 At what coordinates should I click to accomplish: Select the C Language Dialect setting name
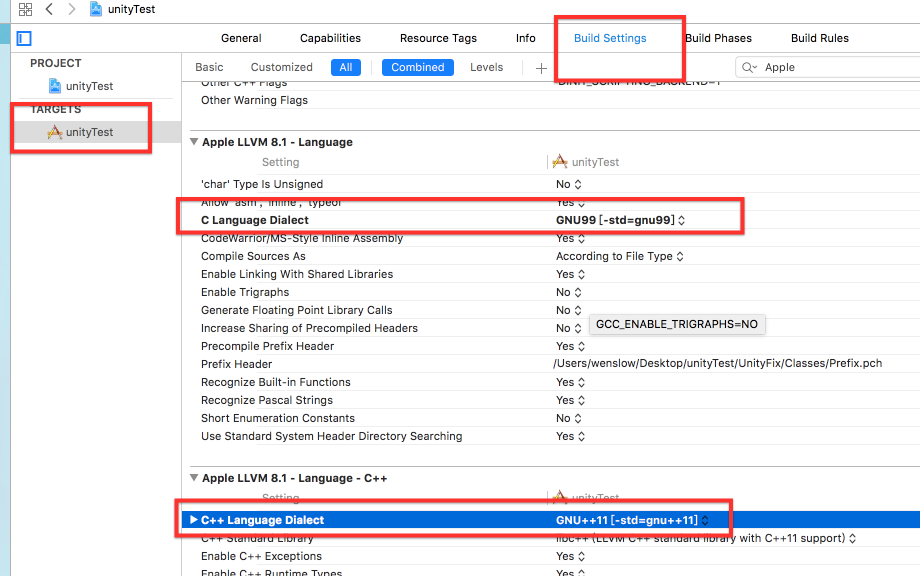pyautogui.click(x=255, y=220)
